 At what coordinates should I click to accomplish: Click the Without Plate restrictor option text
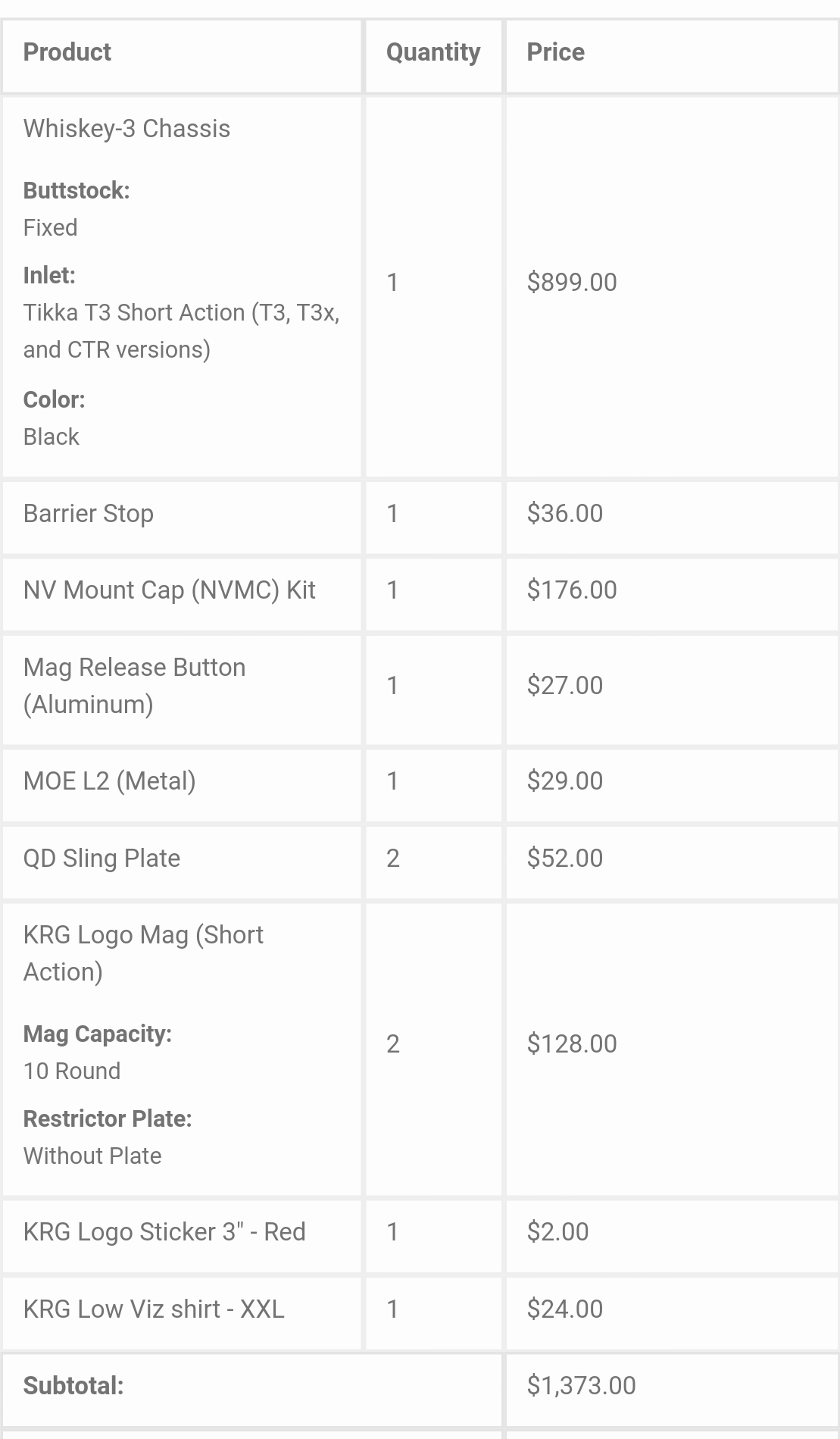pyautogui.click(x=92, y=1156)
